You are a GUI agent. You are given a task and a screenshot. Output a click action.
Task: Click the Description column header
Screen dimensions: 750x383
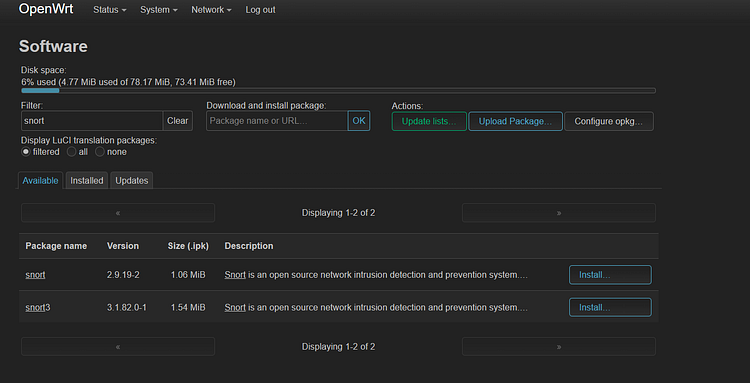(249, 246)
